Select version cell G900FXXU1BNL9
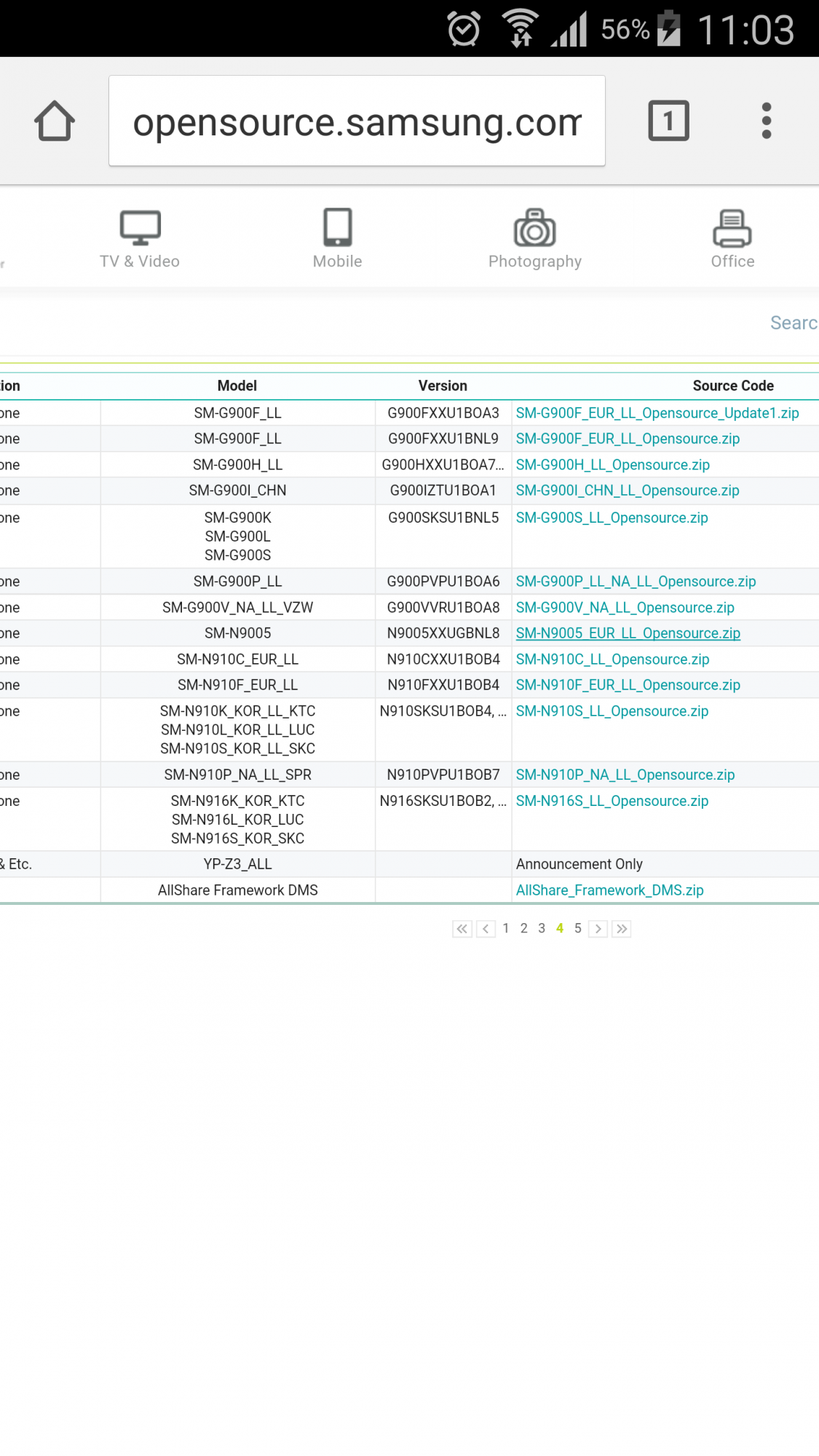819x1456 pixels. pyautogui.click(x=443, y=439)
